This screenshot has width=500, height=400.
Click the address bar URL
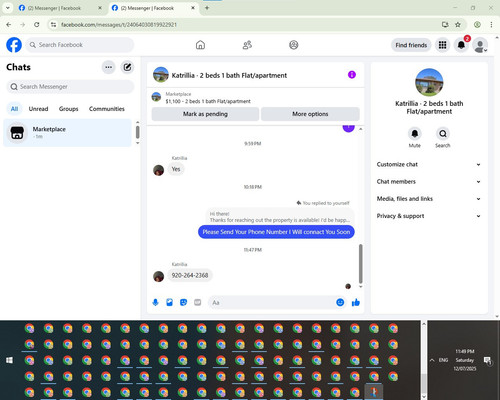[119, 25]
